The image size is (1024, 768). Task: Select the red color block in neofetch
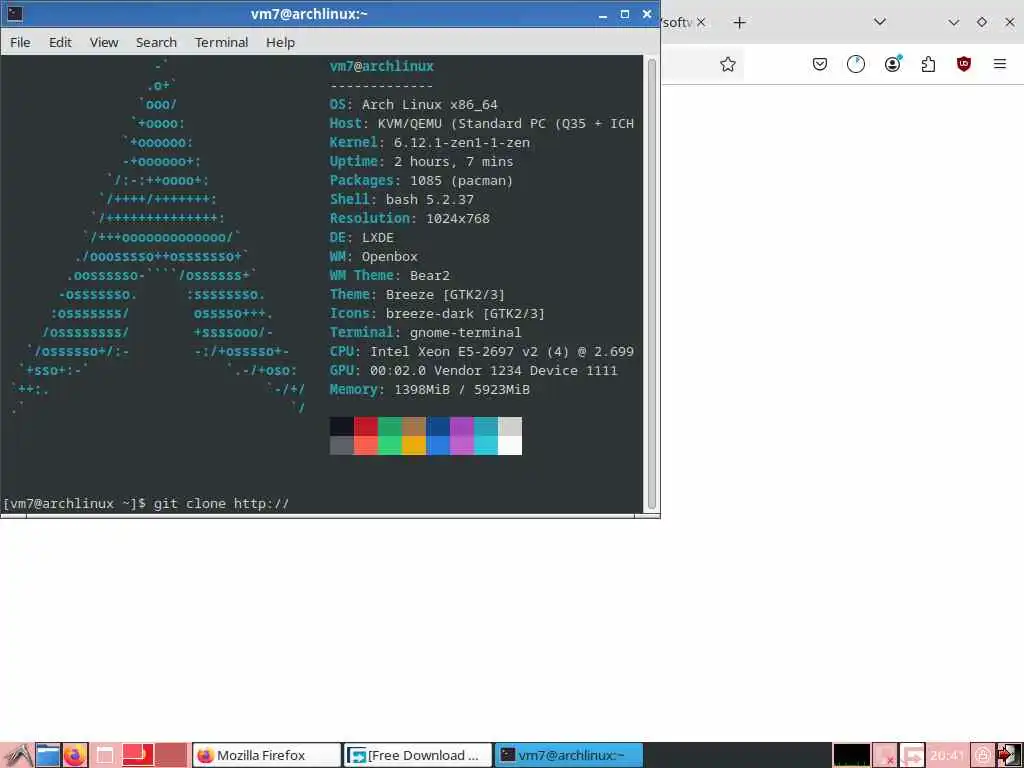tap(366, 426)
